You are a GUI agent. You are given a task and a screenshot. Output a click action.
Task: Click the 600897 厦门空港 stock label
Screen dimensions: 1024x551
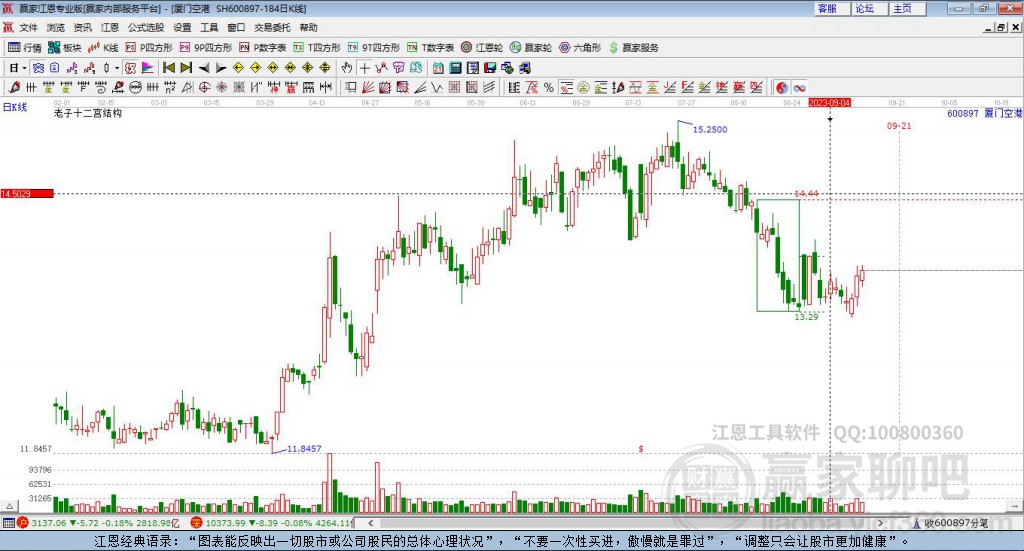pos(984,113)
